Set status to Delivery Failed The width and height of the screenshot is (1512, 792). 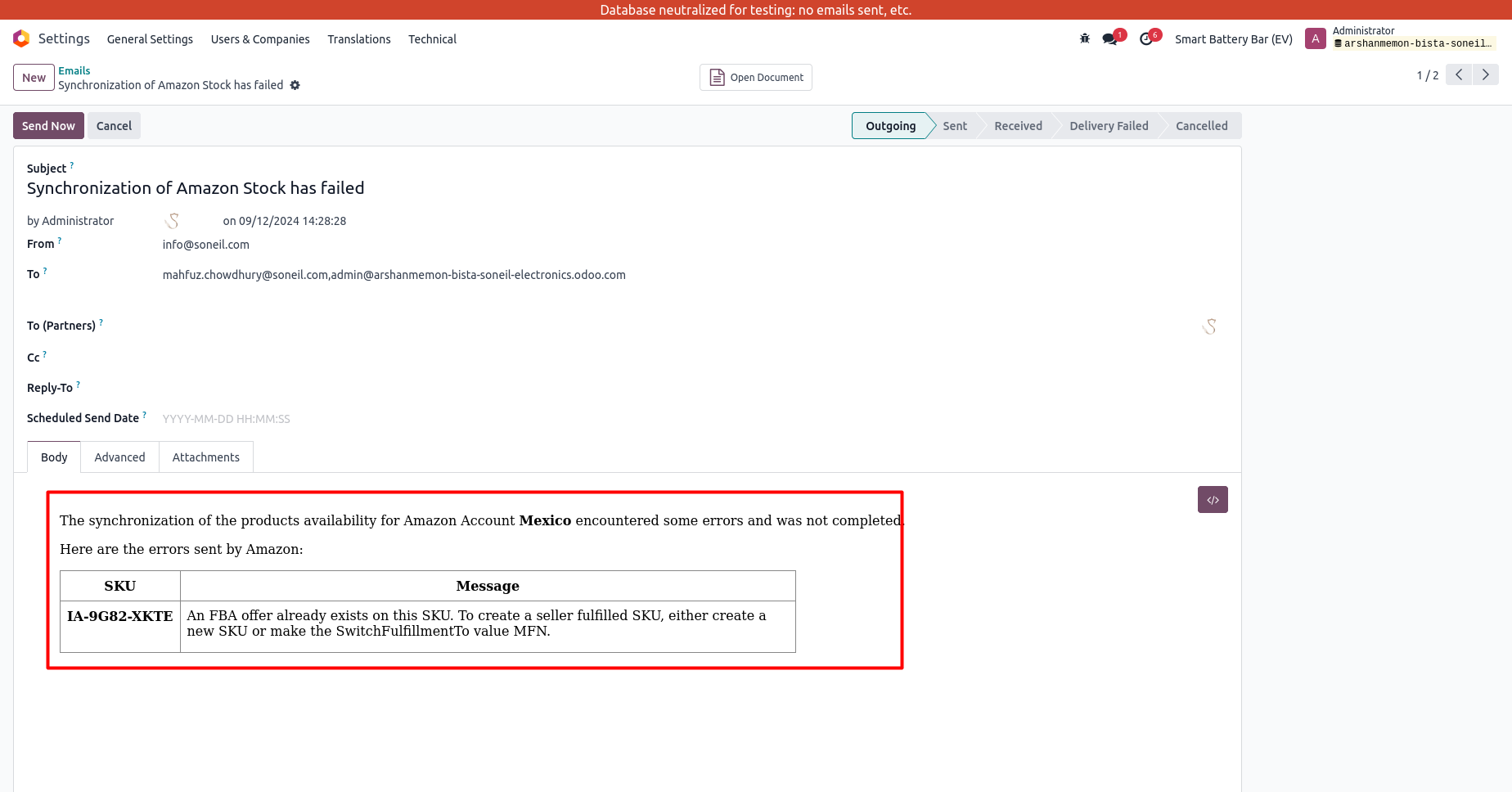click(x=1109, y=126)
